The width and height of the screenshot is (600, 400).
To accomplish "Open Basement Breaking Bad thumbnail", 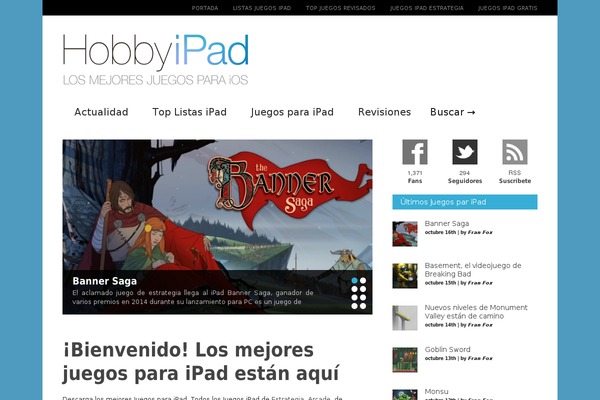I will coord(405,276).
